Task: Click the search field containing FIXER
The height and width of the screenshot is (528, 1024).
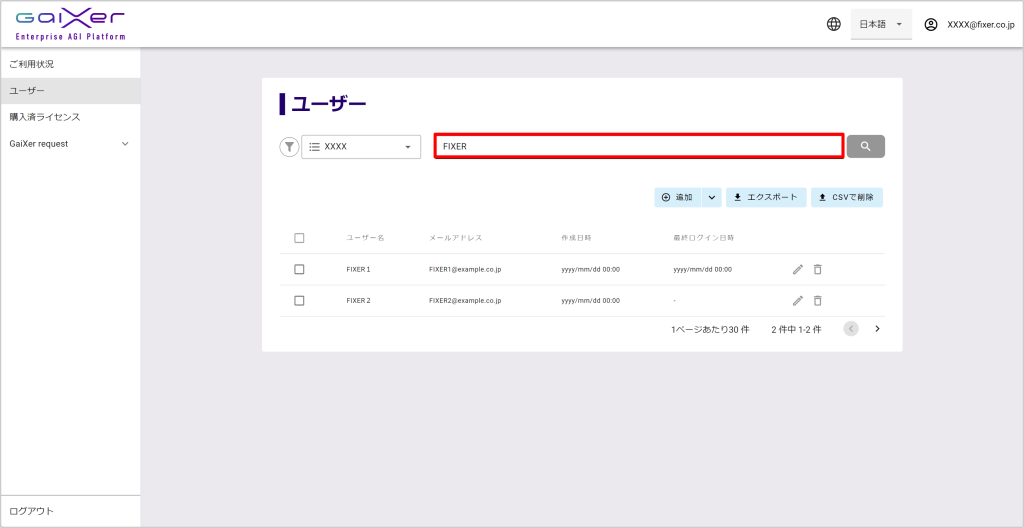Action: pos(638,146)
